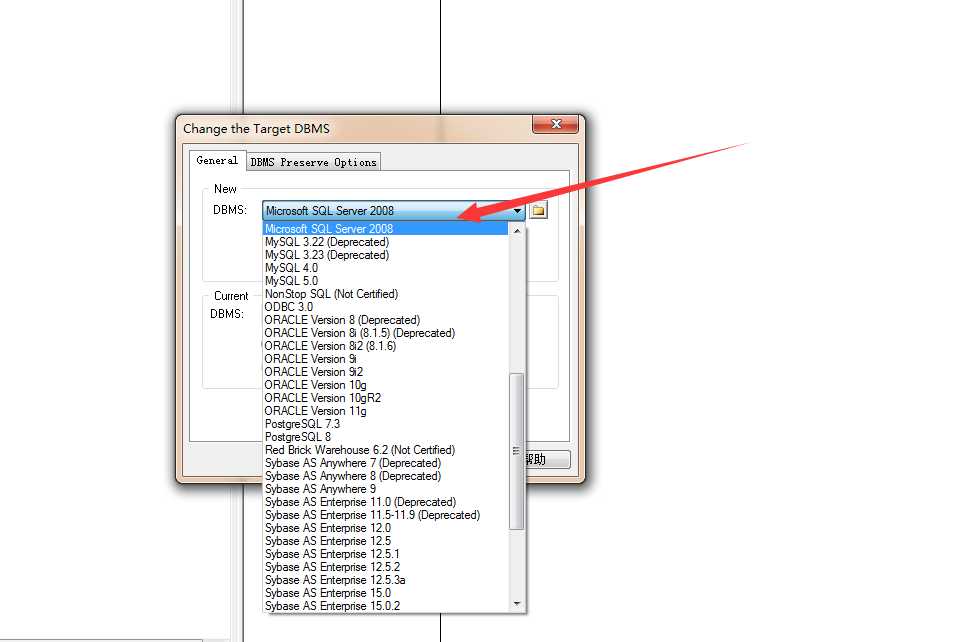961x642 pixels.
Task: Select ORACLE Version 9i2
Action: coord(386,372)
